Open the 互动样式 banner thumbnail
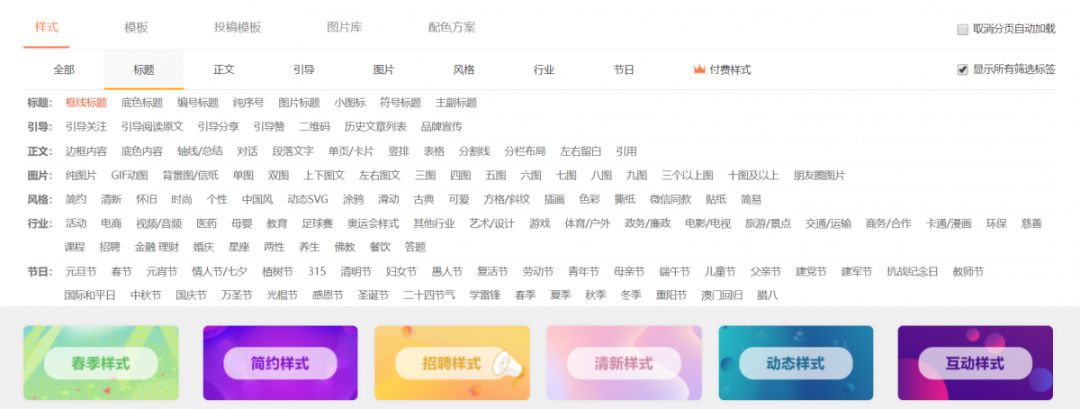The image size is (1080, 409). 974,363
